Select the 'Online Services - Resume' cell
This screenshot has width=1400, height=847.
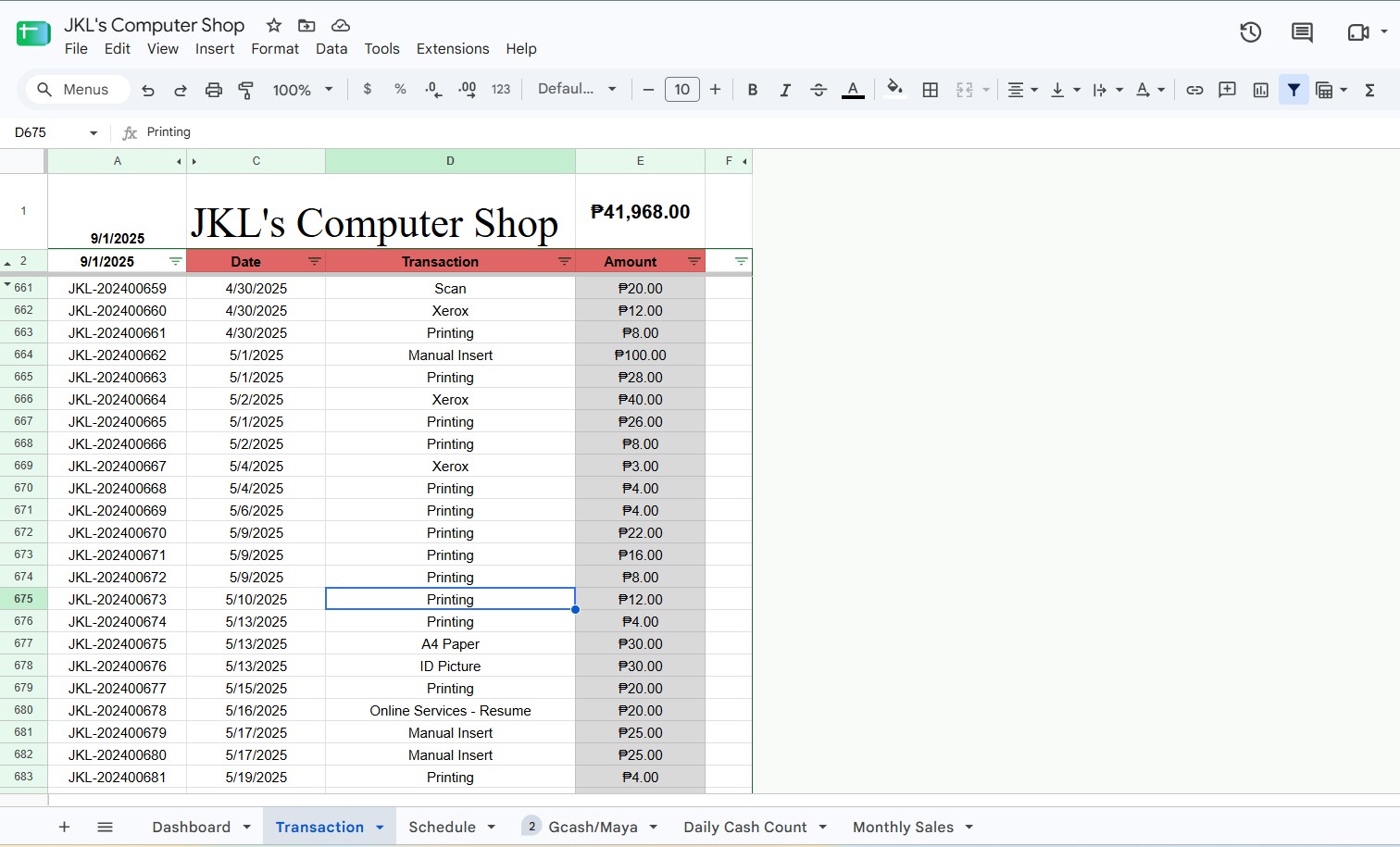(x=450, y=711)
